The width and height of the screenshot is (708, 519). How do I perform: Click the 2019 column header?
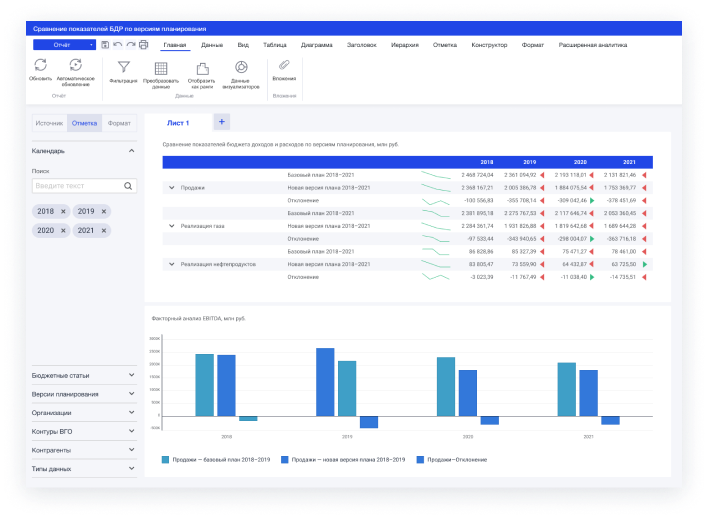coord(529,162)
